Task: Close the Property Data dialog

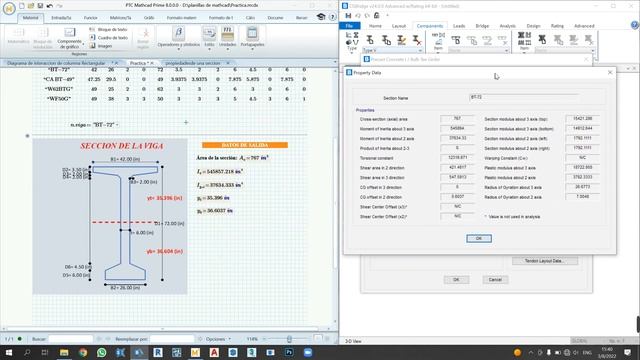Action: point(610,72)
